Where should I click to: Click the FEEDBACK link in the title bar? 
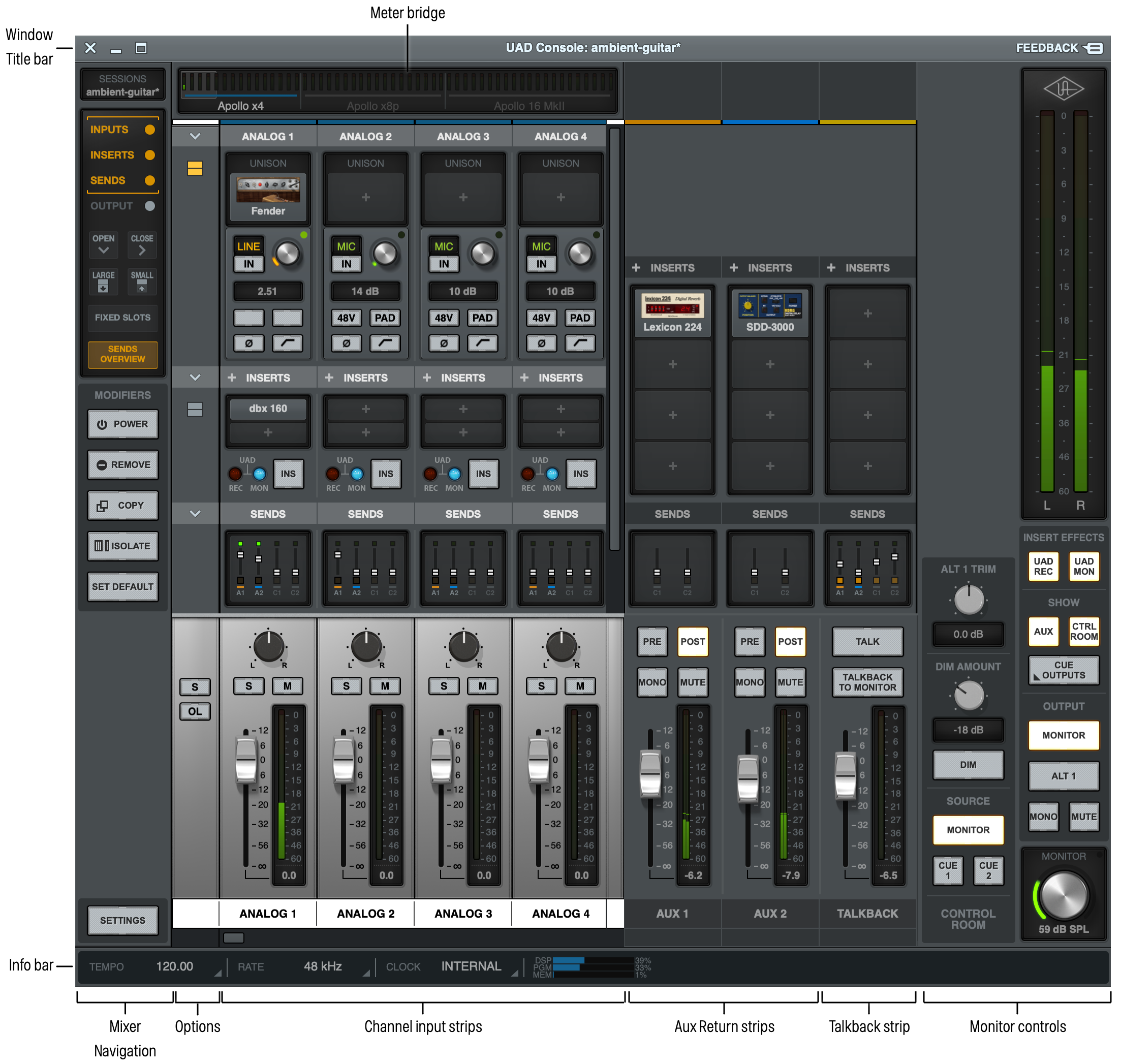coord(1047,48)
